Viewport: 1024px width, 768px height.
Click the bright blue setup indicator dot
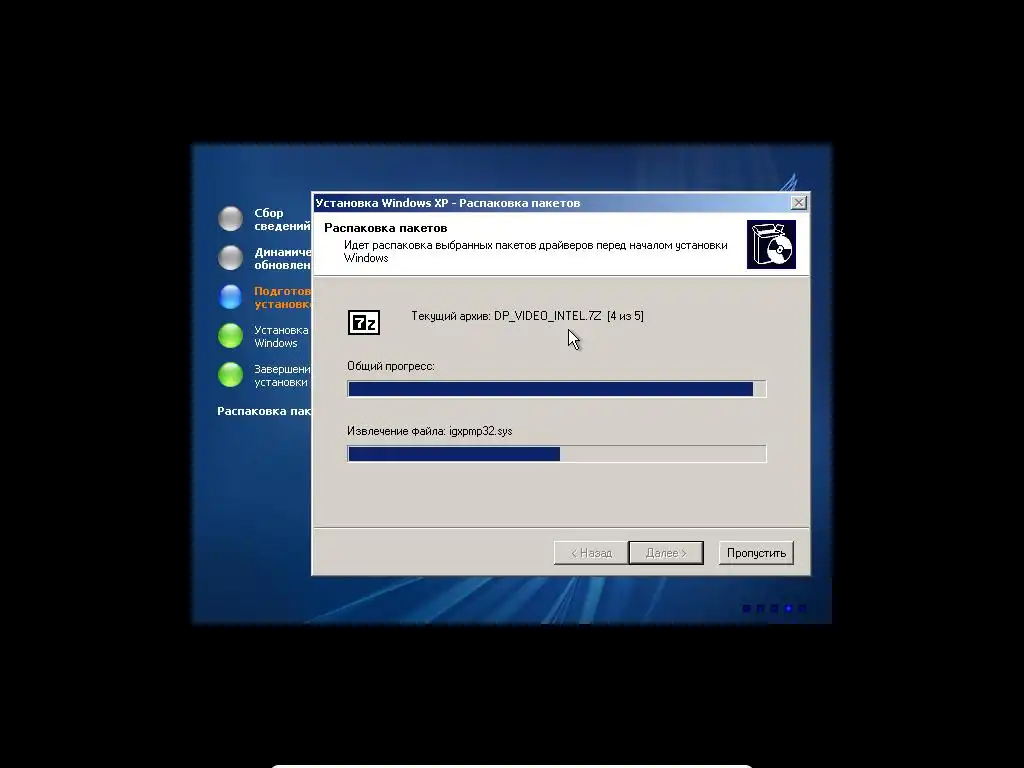pyautogui.click(x=788, y=608)
